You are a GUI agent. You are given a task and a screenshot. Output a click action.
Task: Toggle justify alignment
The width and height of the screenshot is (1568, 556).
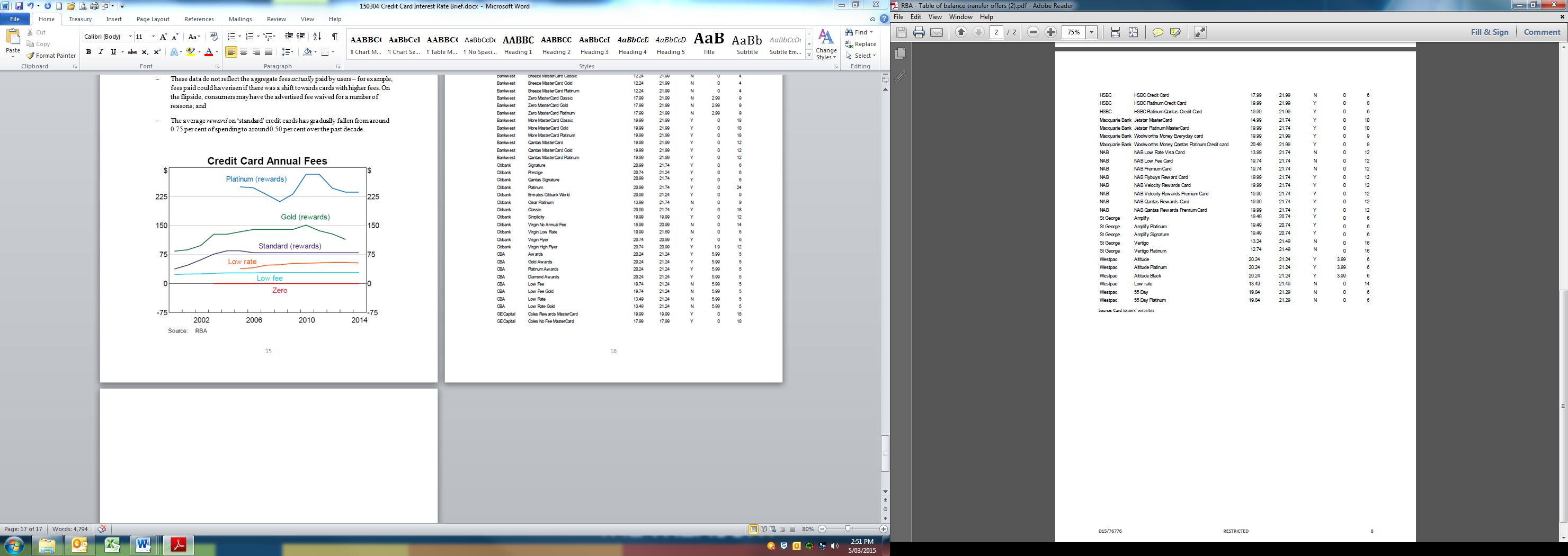[x=269, y=52]
